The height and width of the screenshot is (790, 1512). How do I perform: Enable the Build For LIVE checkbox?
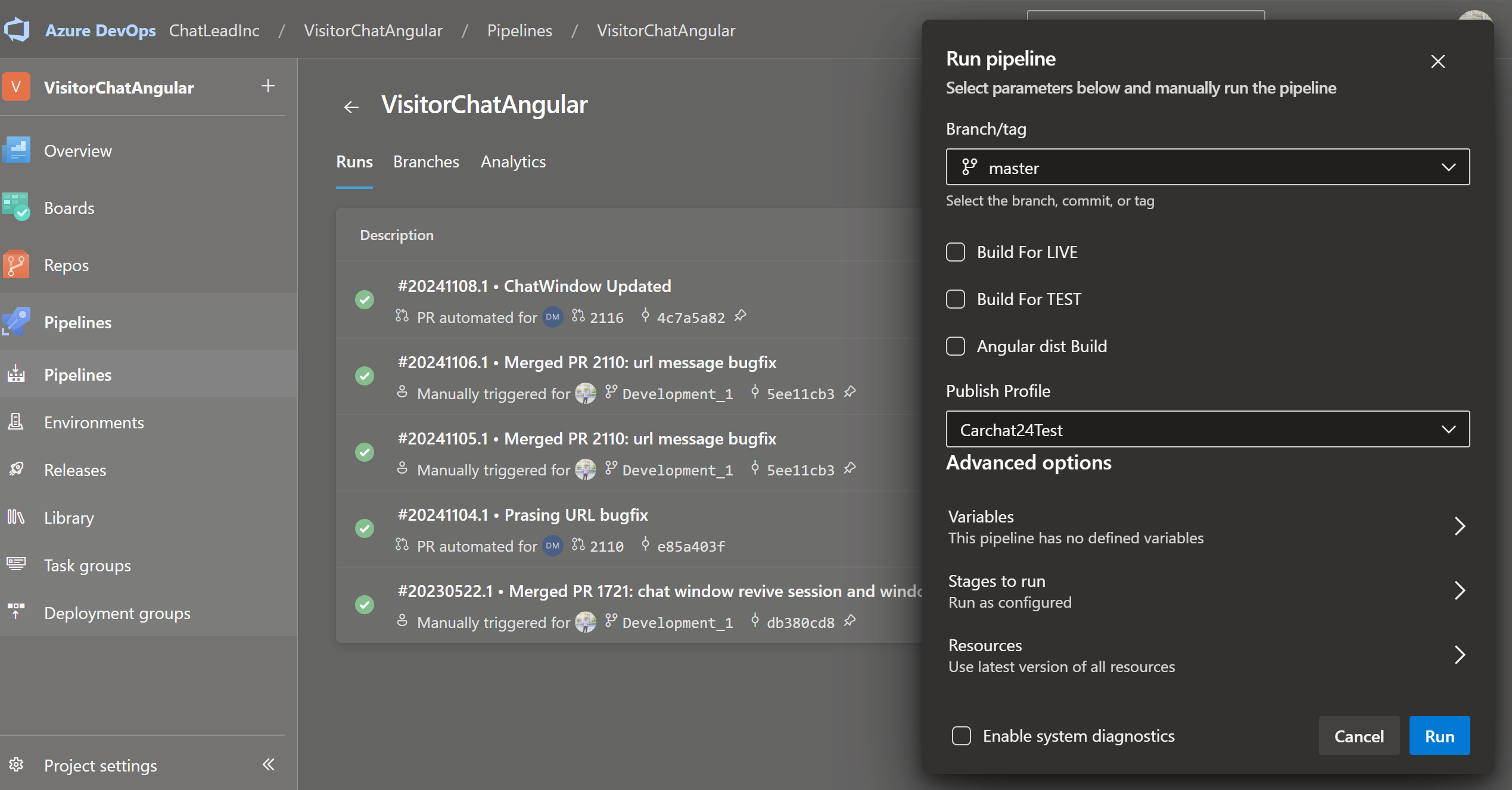956,252
